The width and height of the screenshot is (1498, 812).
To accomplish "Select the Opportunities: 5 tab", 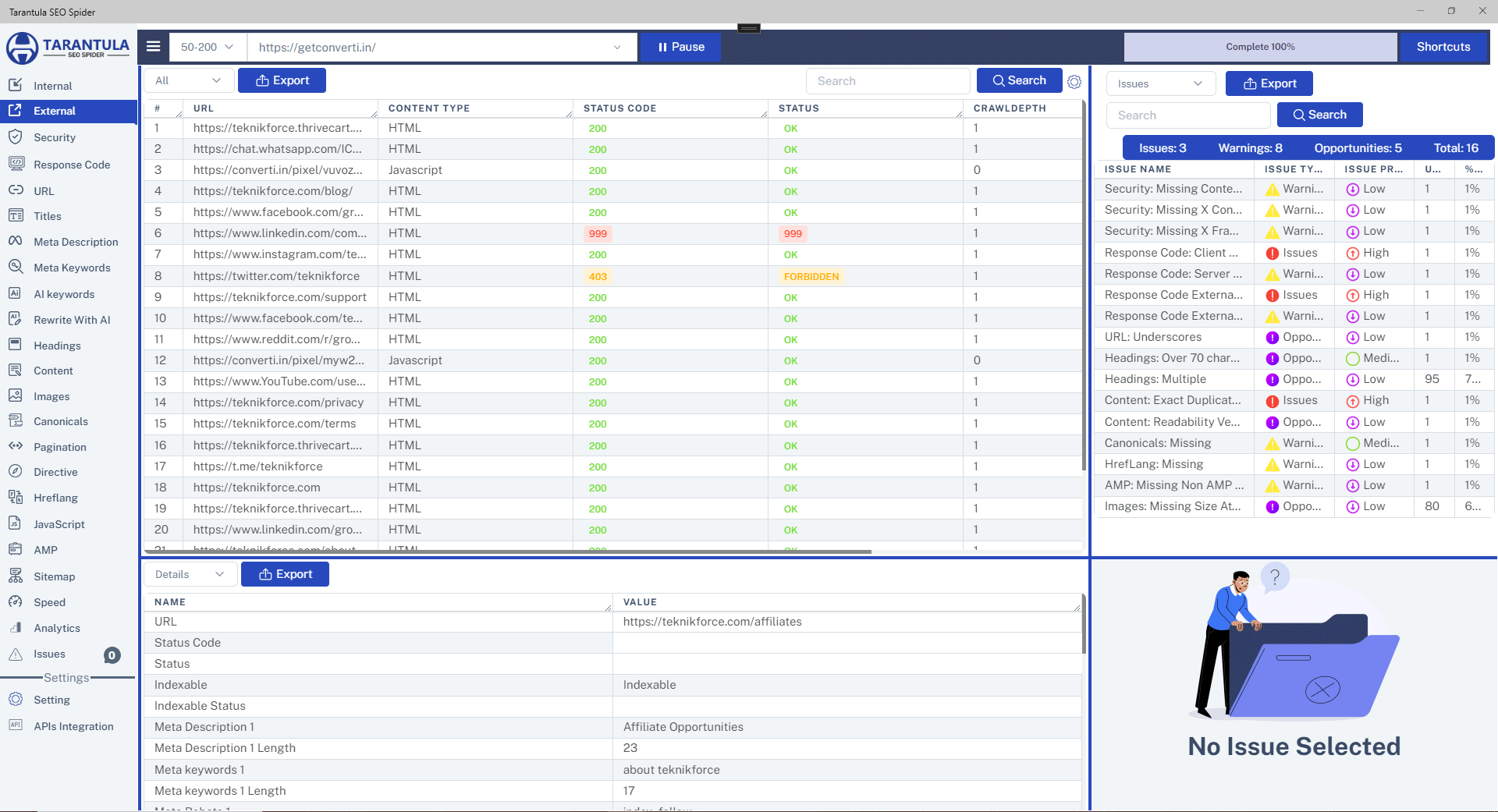I will (1358, 148).
